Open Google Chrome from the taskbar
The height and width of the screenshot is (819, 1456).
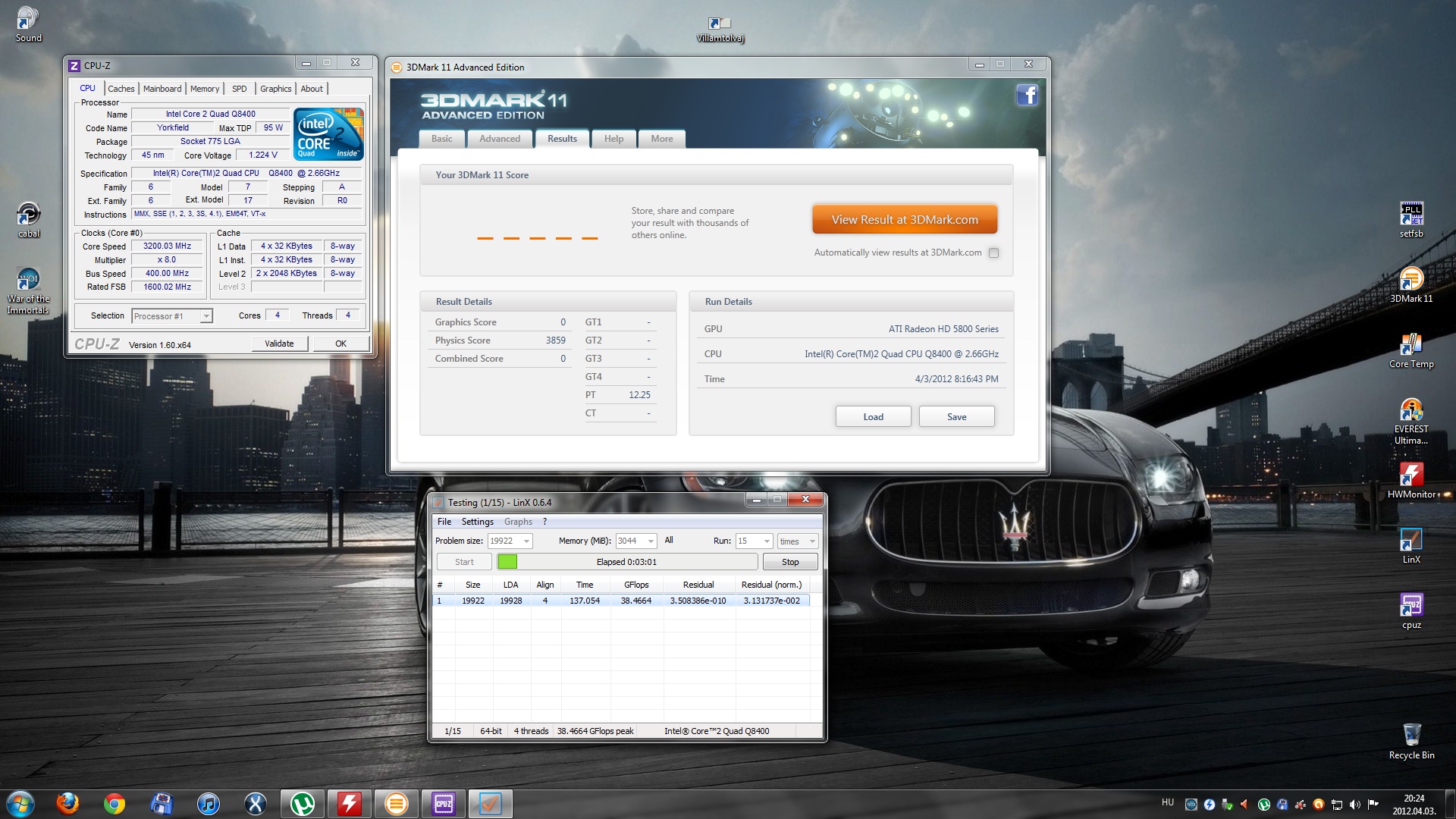(115, 803)
